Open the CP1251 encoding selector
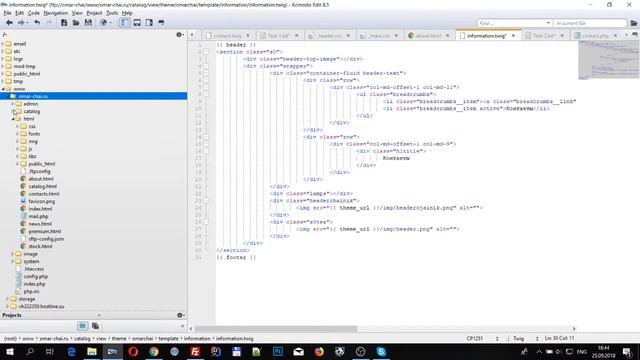 tap(482, 338)
